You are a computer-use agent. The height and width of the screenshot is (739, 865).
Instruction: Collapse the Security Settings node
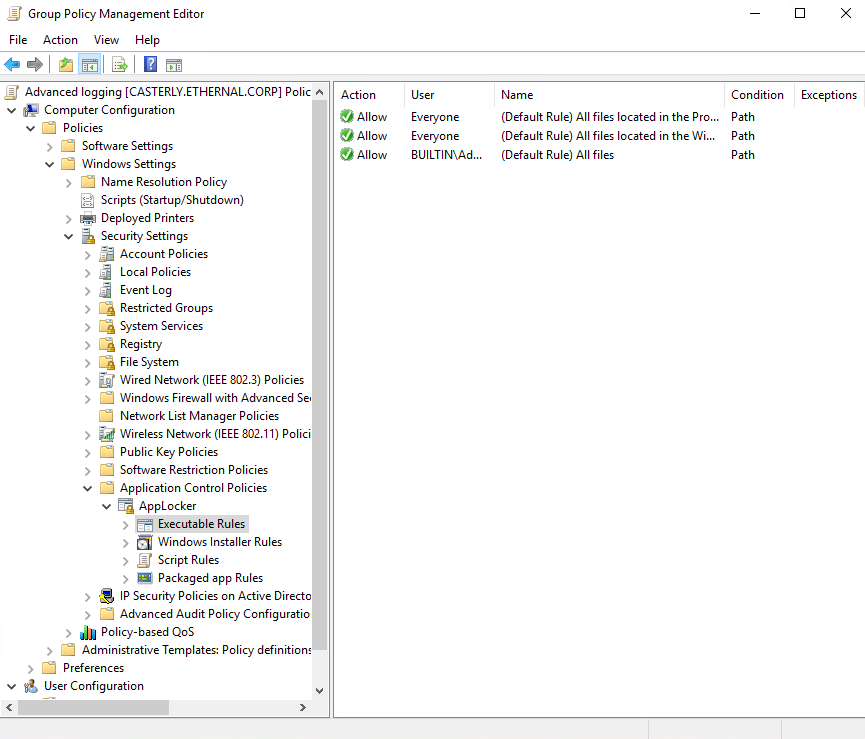point(68,236)
